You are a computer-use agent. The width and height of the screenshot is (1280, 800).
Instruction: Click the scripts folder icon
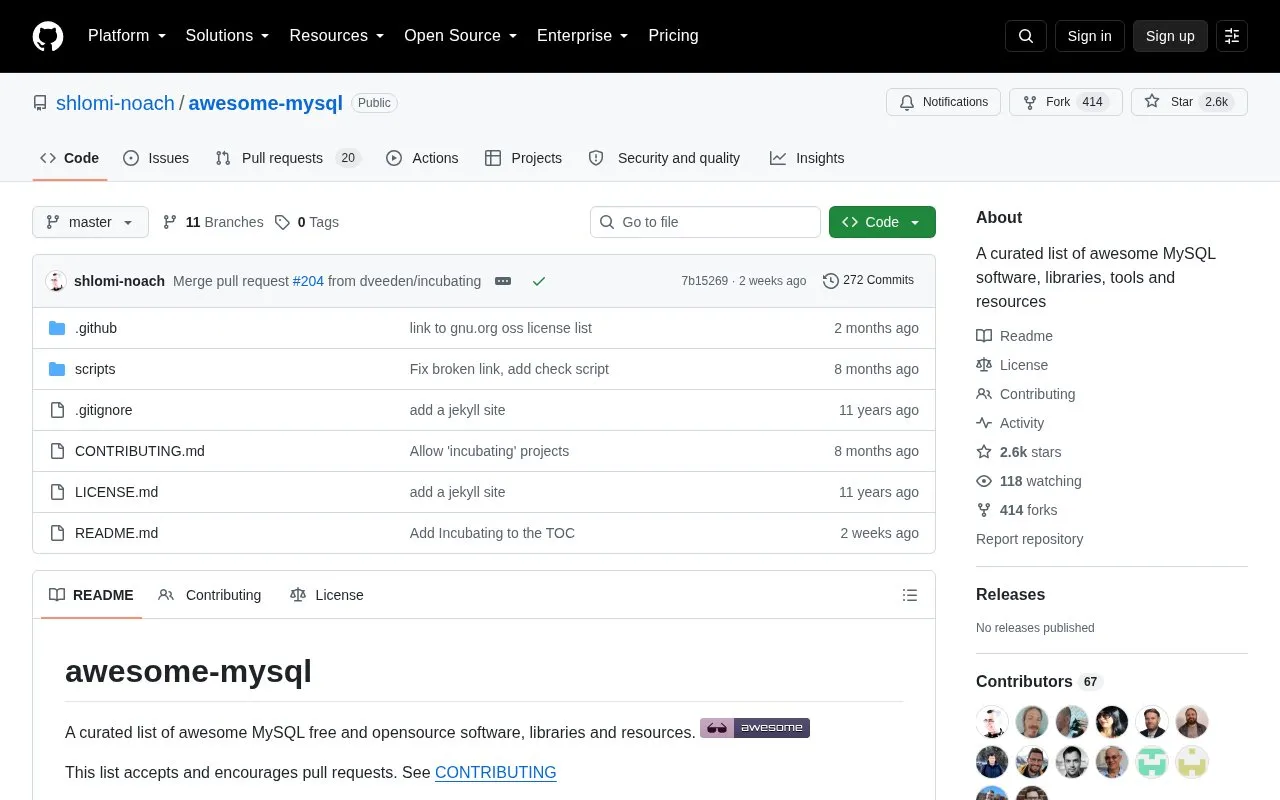pos(57,369)
